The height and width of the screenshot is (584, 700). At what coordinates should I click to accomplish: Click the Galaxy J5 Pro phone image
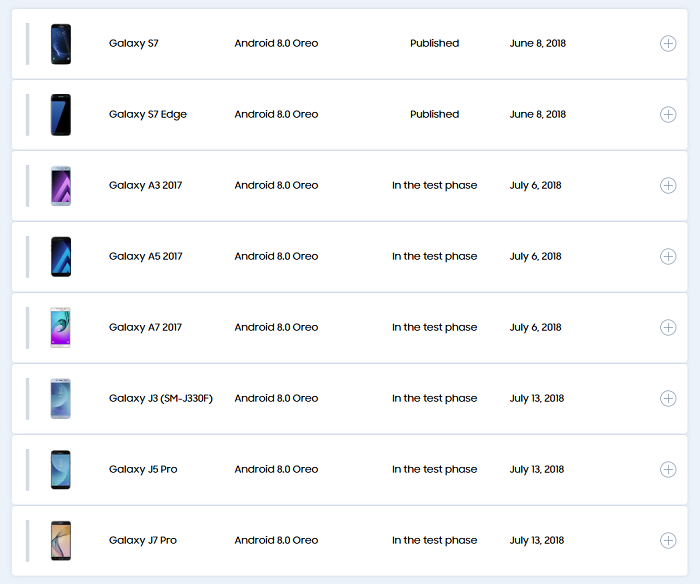click(x=61, y=470)
